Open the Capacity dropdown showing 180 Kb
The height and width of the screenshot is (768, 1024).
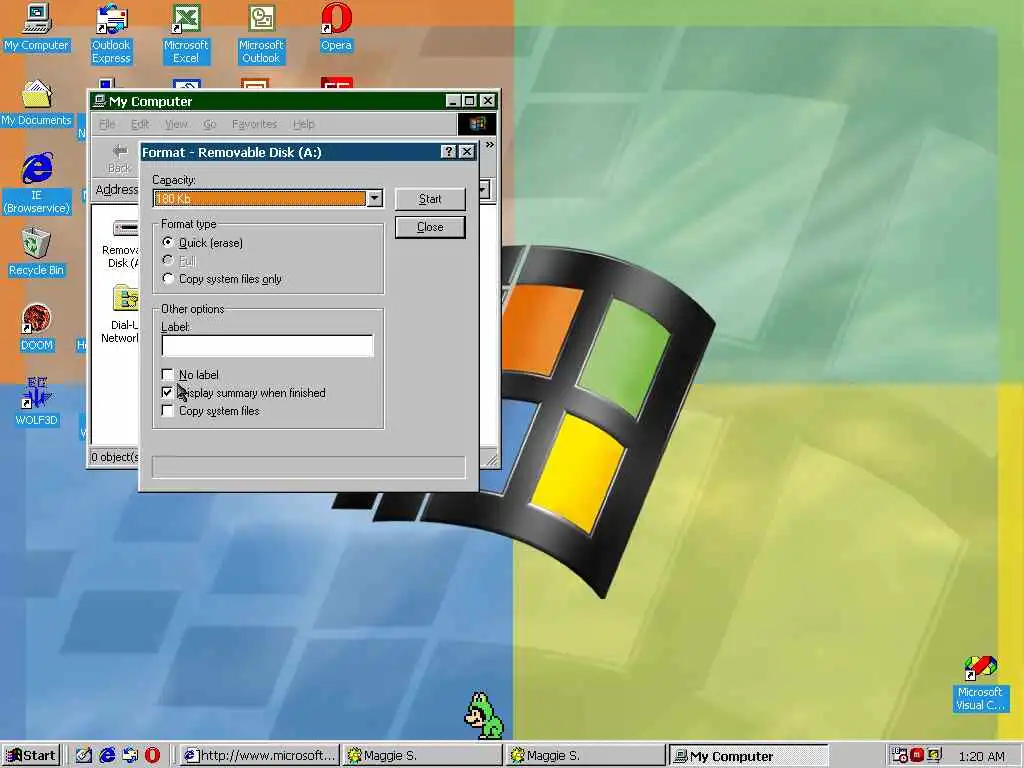374,199
